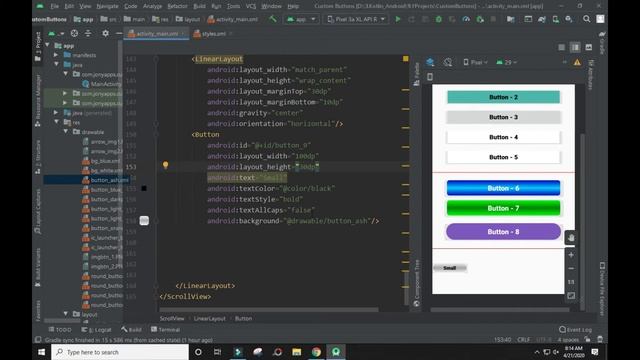The image size is (640, 360).
Task: Open File Explorer from the taskbar
Action: [x=297, y=352]
